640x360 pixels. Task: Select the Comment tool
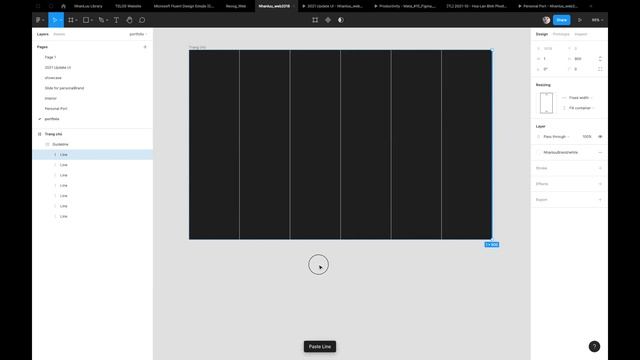click(x=142, y=20)
